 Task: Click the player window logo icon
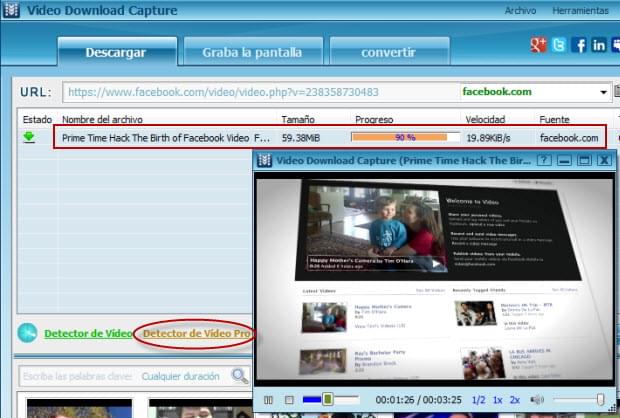264,160
